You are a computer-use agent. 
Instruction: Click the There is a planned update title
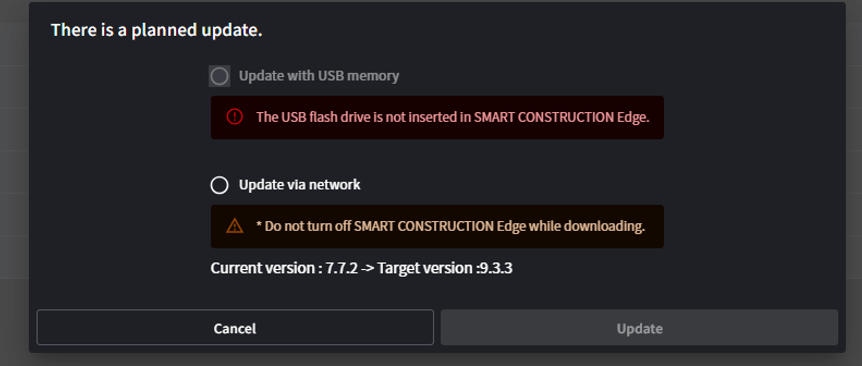pos(157,30)
